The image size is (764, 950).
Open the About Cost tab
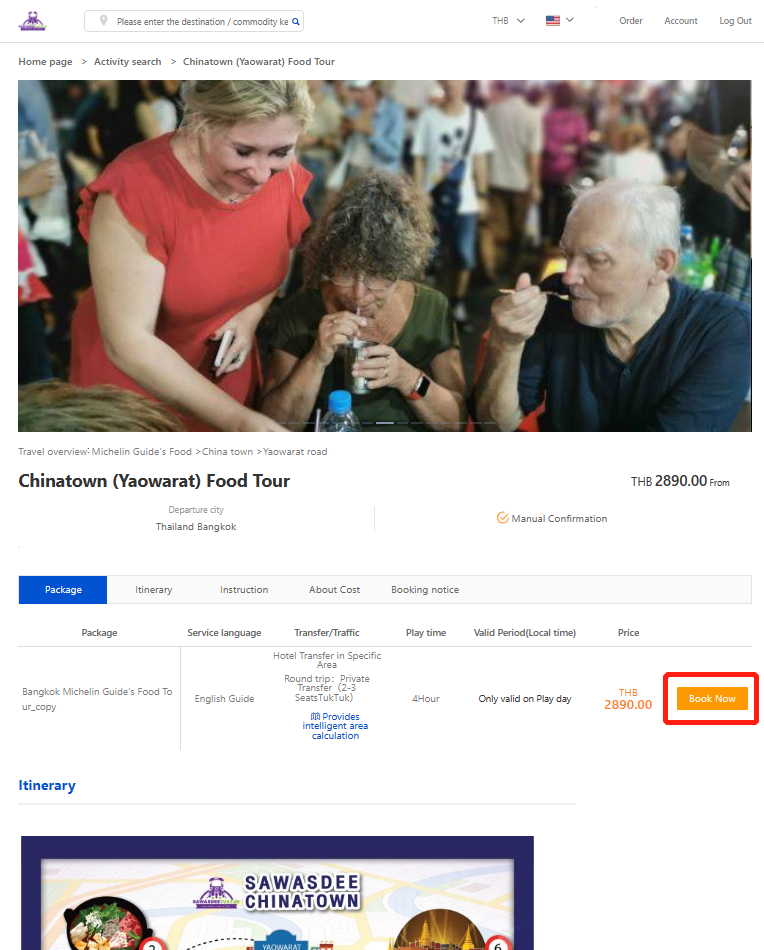[x=334, y=590]
